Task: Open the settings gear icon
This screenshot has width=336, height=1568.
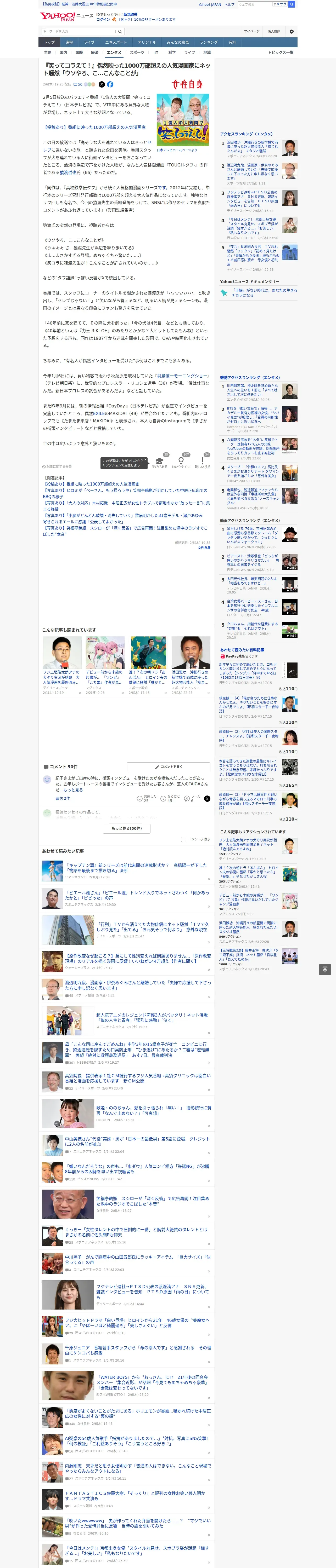Action: click(x=292, y=32)
